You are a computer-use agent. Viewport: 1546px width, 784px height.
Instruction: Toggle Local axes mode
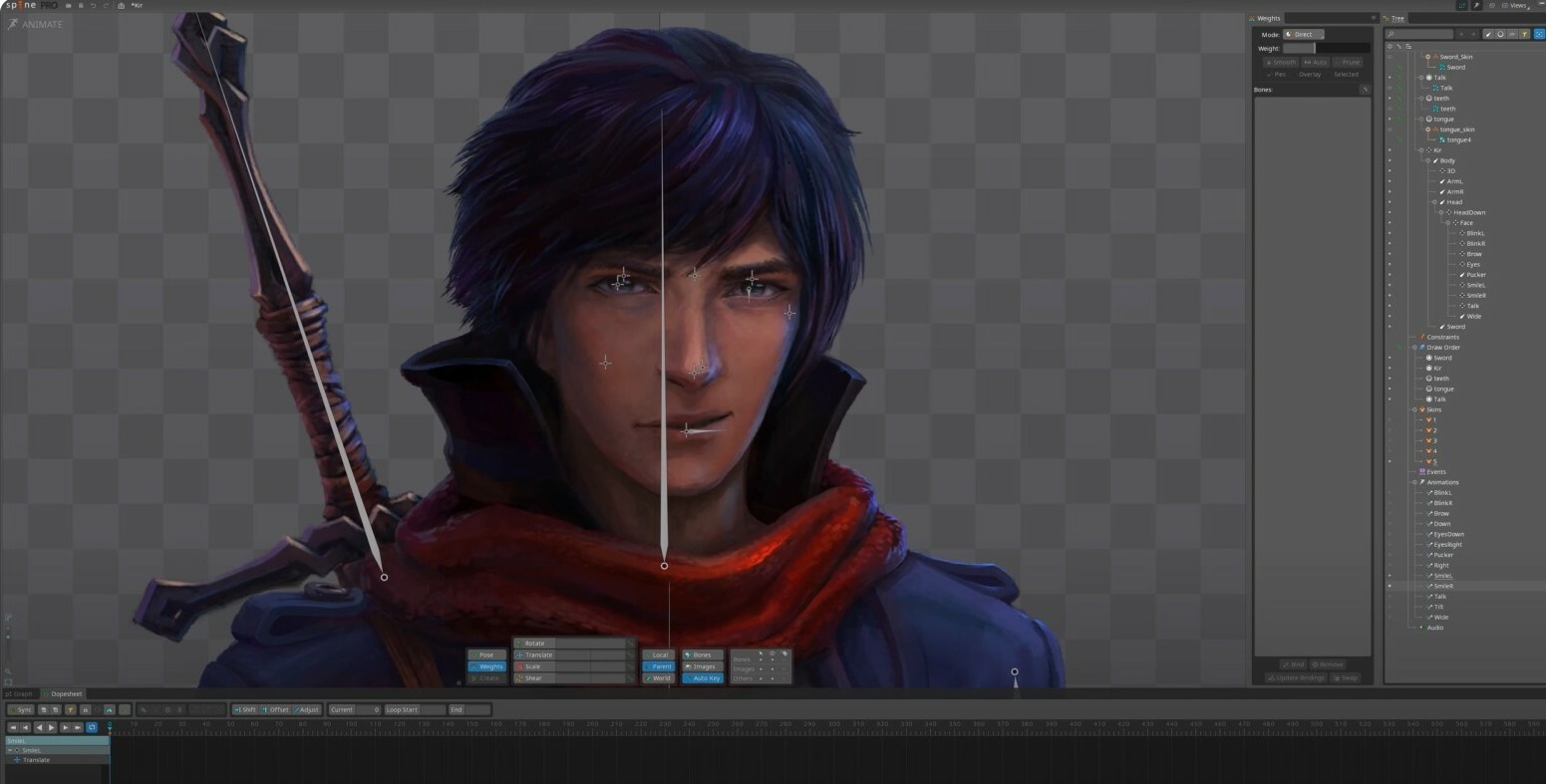pyautogui.click(x=658, y=654)
